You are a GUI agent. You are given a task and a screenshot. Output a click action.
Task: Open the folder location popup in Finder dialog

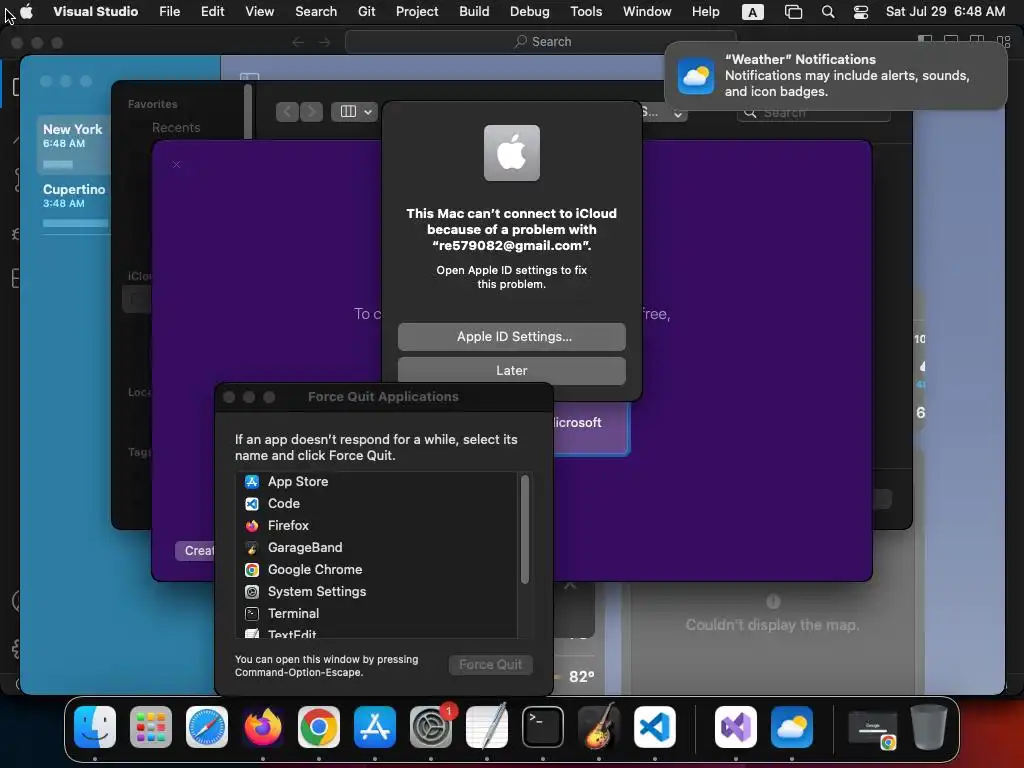[x=663, y=112]
